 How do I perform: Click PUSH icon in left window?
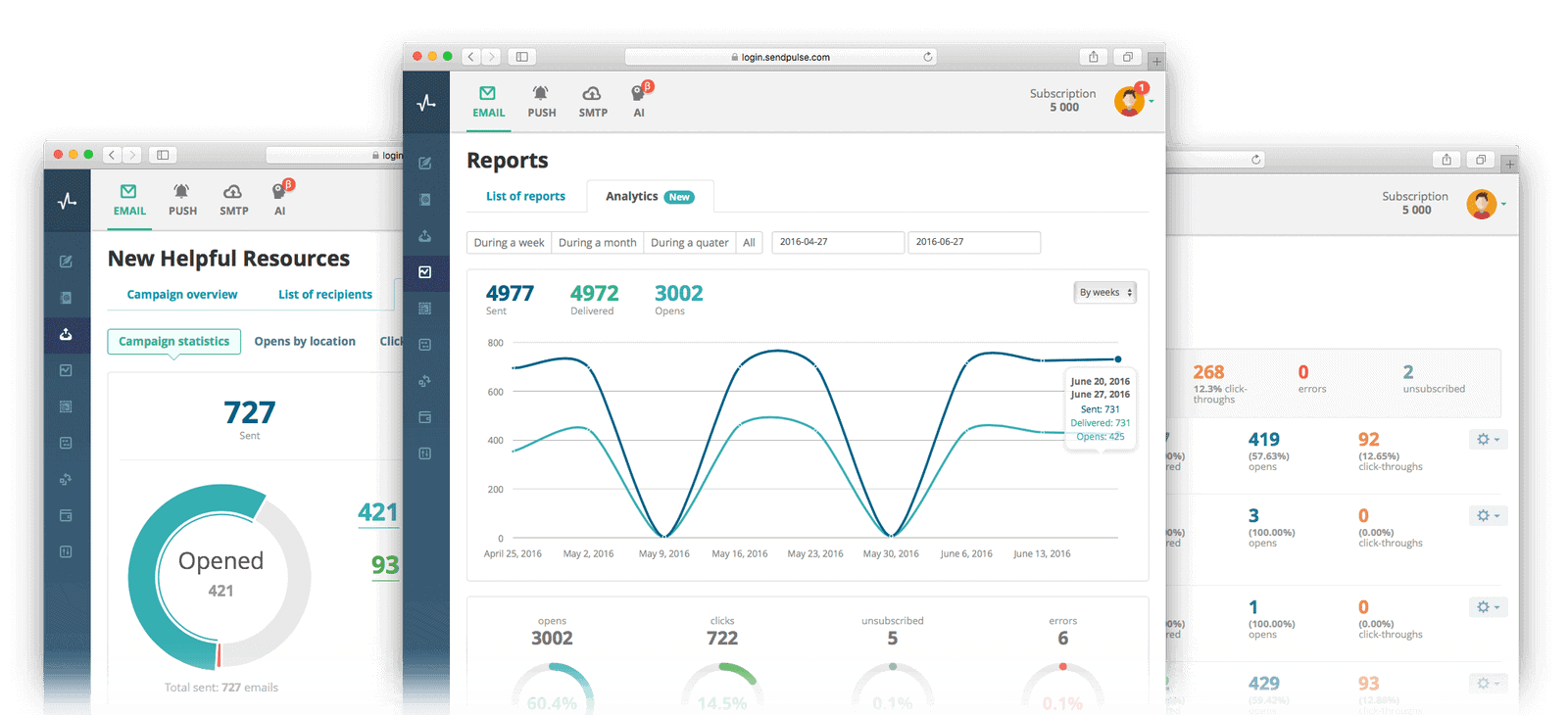tap(182, 199)
